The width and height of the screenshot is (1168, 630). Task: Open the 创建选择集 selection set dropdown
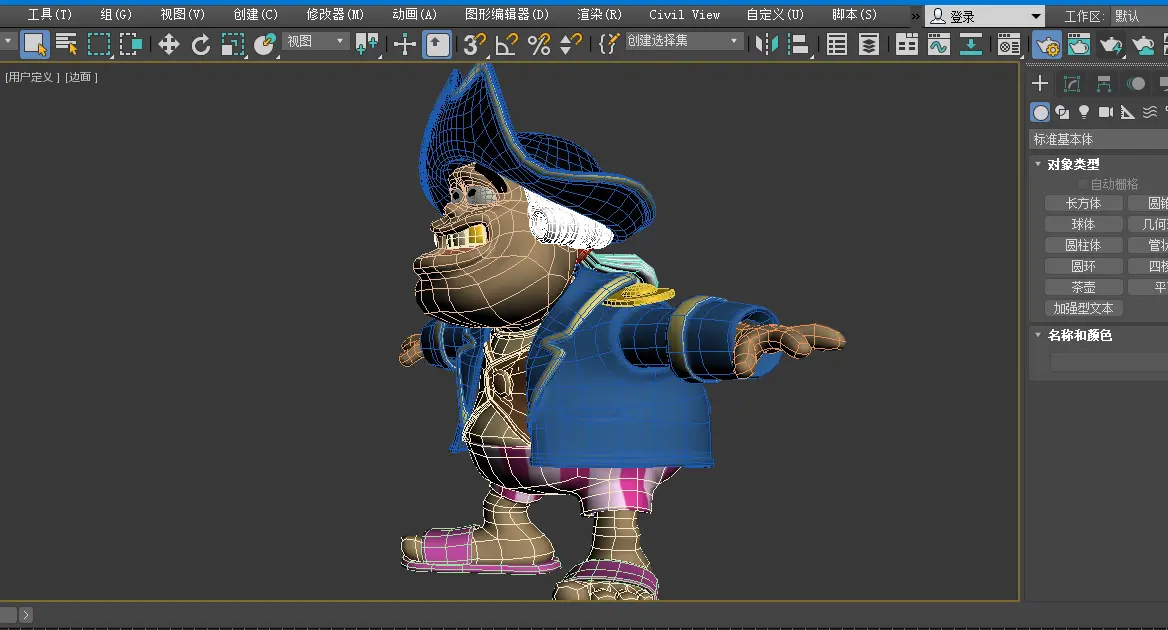click(685, 41)
